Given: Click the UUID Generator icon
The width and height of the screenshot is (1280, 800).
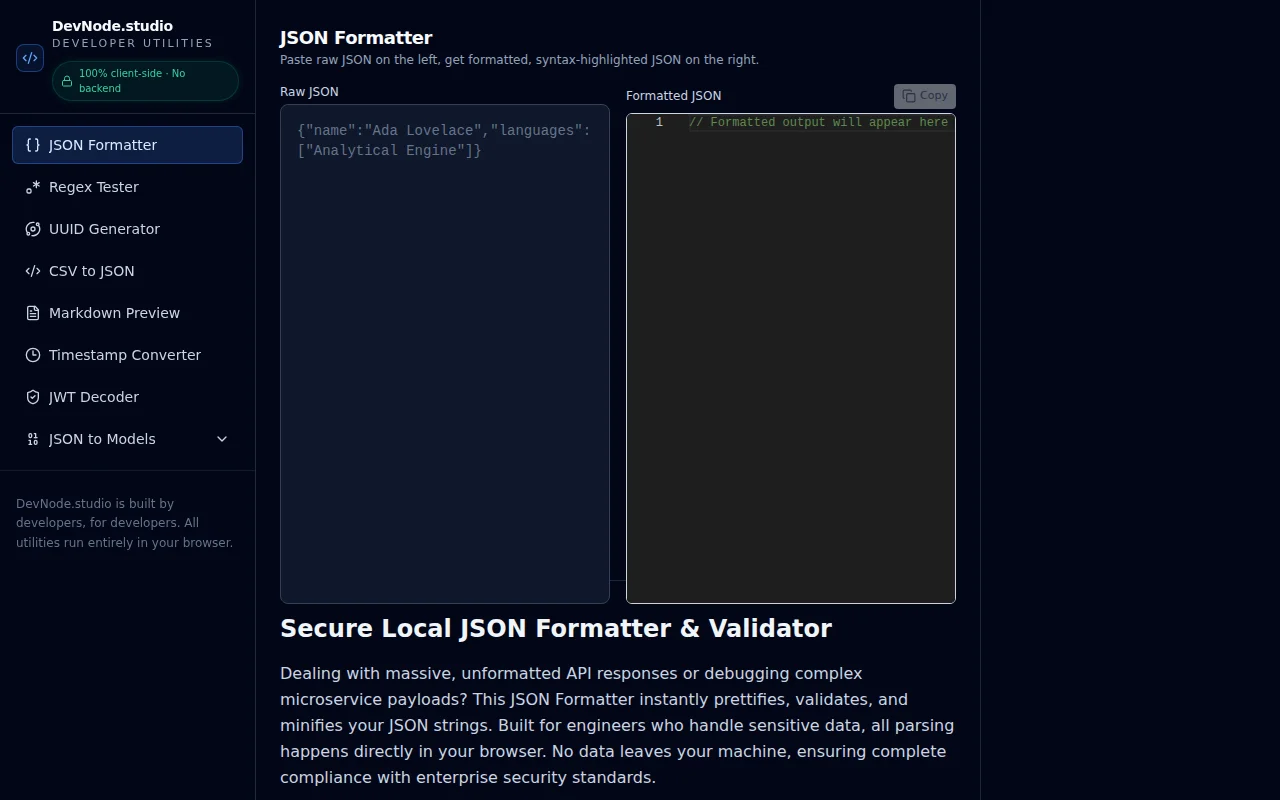Looking at the screenshot, I should pyautogui.click(x=33, y=229).
